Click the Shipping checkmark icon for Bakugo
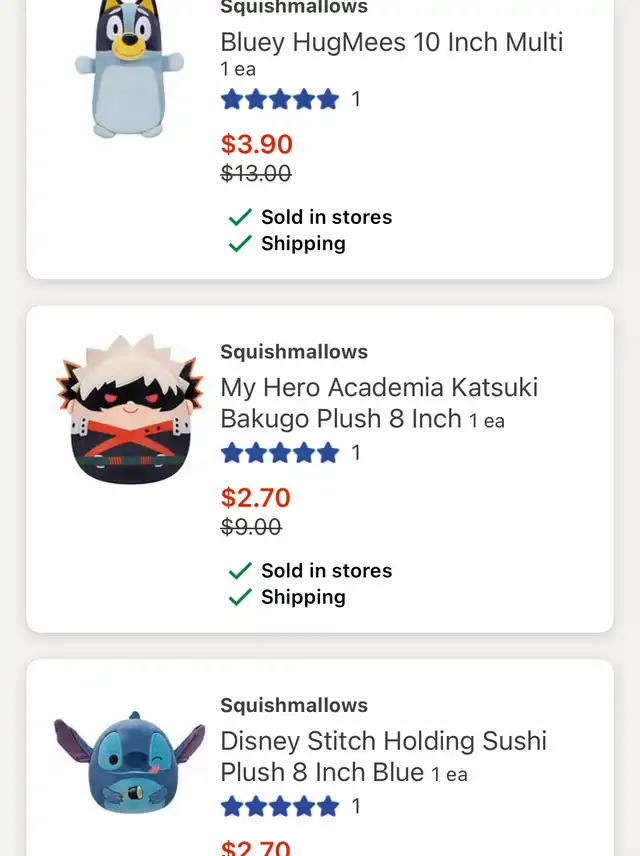640x856 pixels. (240, 597)
